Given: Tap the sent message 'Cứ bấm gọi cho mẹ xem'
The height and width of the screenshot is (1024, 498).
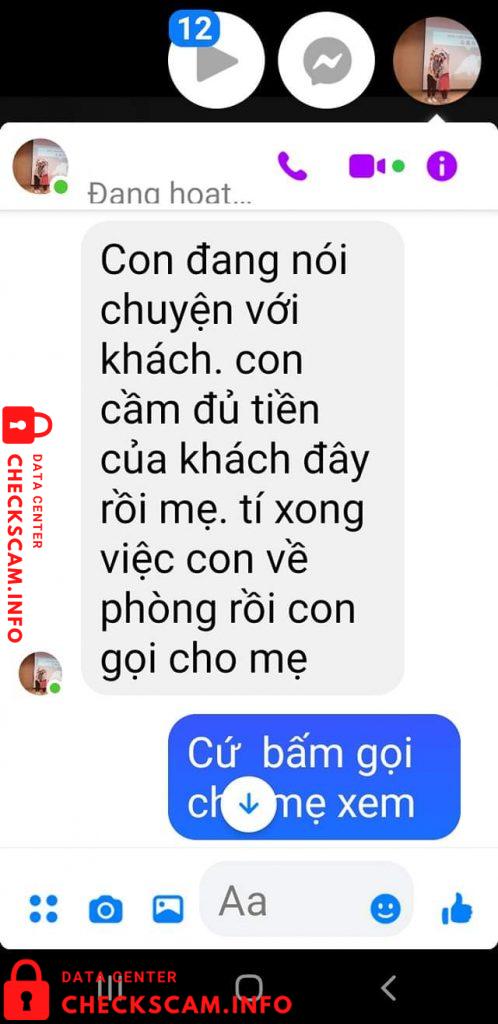Looking at the screenshot, I should [314, 777].
